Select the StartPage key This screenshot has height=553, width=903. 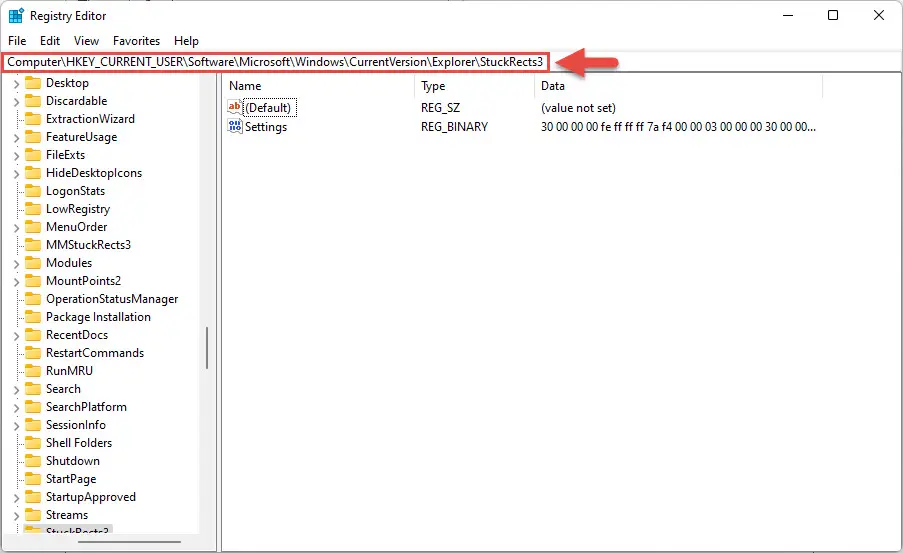71,479
